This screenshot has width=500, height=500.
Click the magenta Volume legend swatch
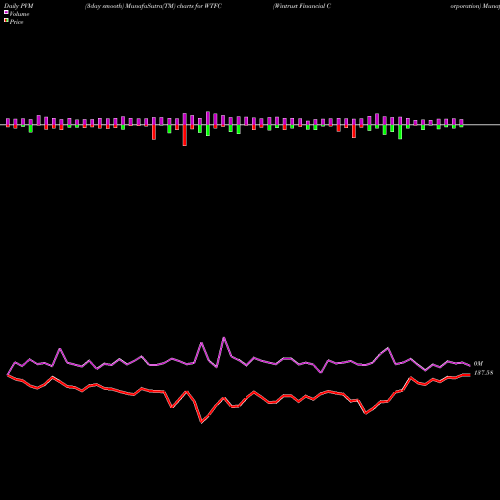coord(6,12)
